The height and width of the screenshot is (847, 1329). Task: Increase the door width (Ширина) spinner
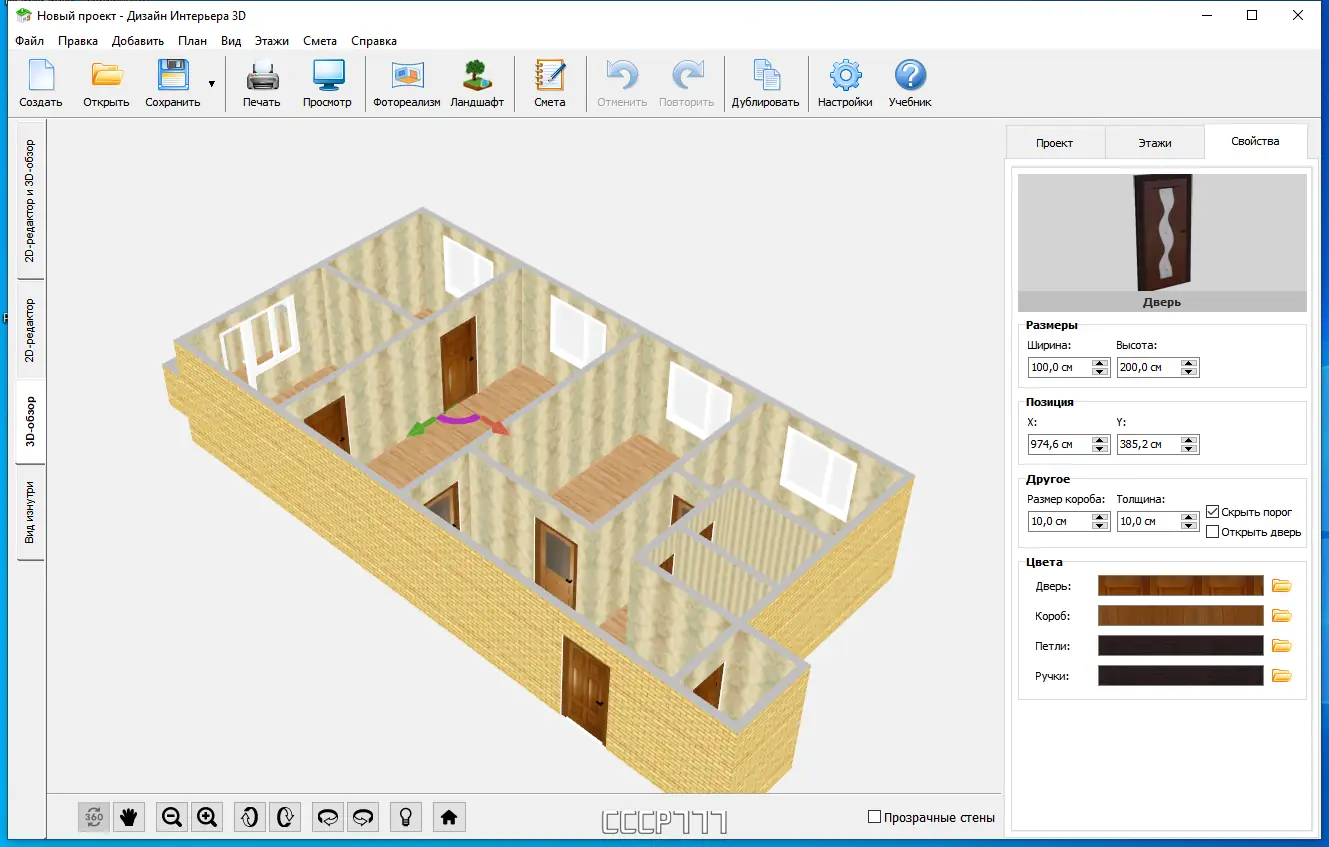1100,363
